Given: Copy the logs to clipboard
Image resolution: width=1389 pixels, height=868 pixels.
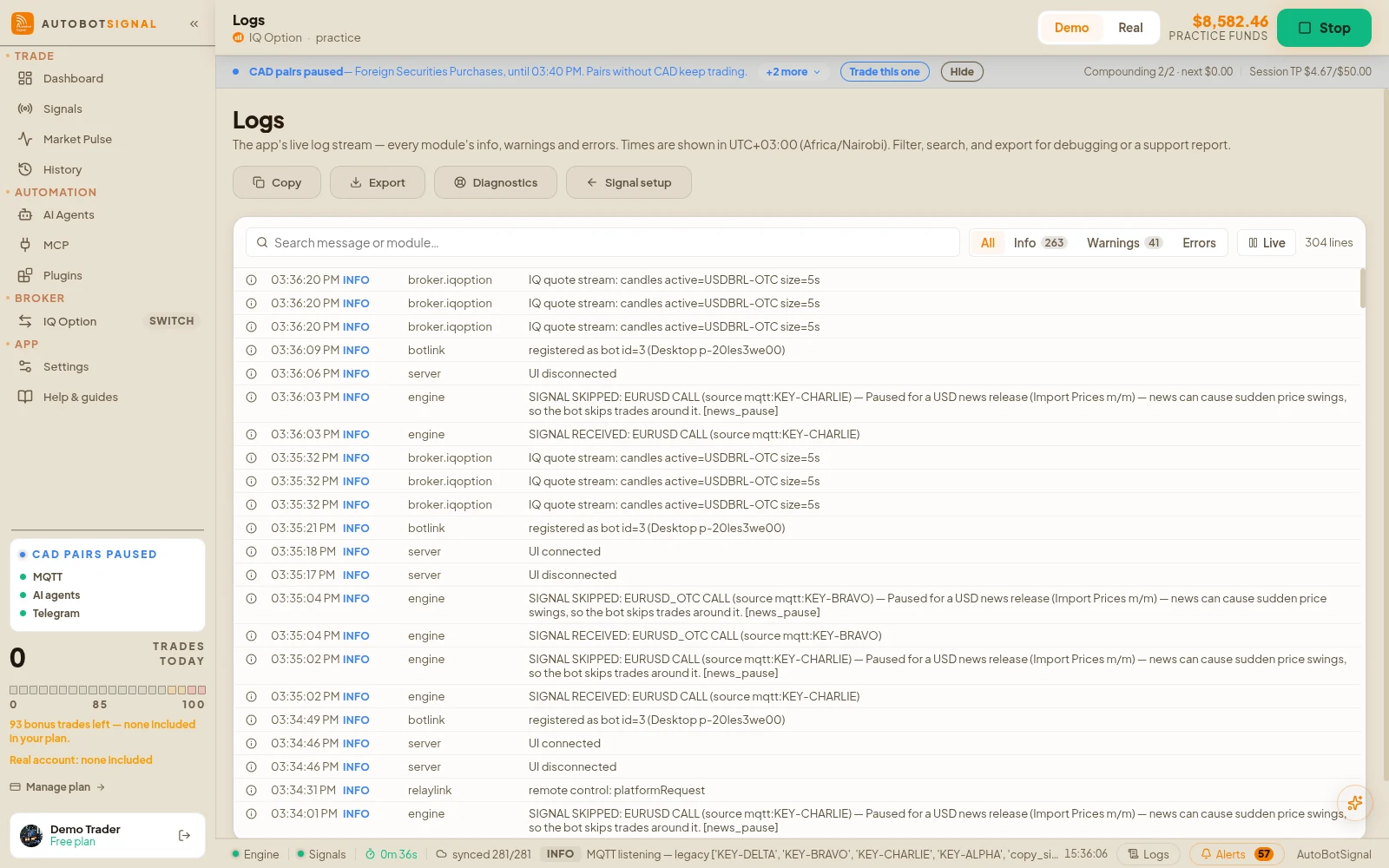Looking at the screenshot, I should [277, 182].
